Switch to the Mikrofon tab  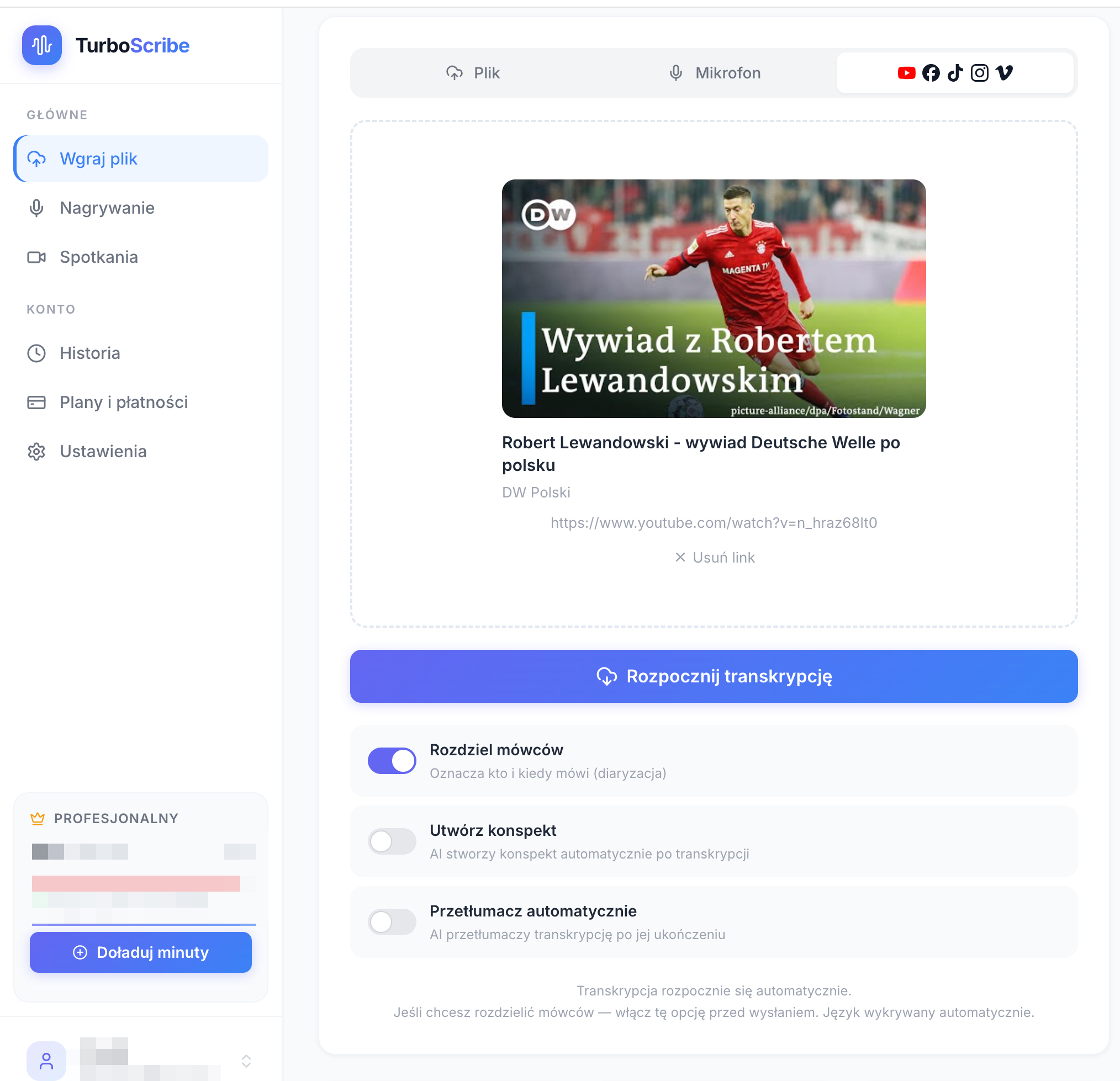[x=714, y=73]
